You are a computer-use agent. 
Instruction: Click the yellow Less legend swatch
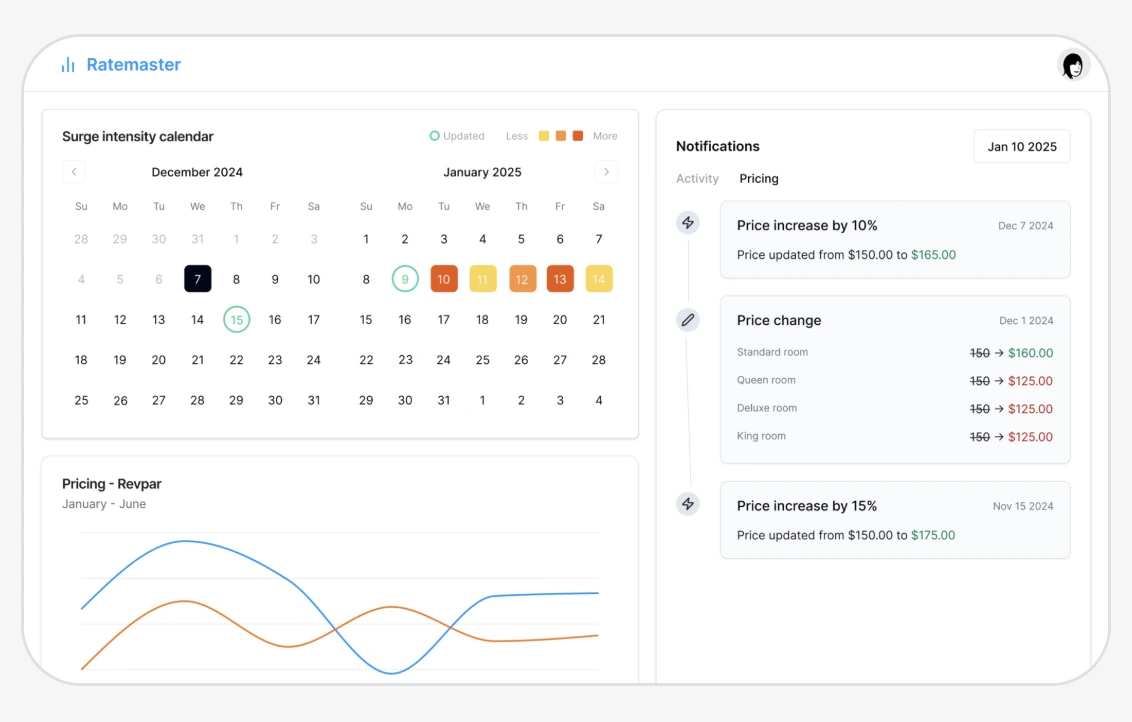coord(545,135)
